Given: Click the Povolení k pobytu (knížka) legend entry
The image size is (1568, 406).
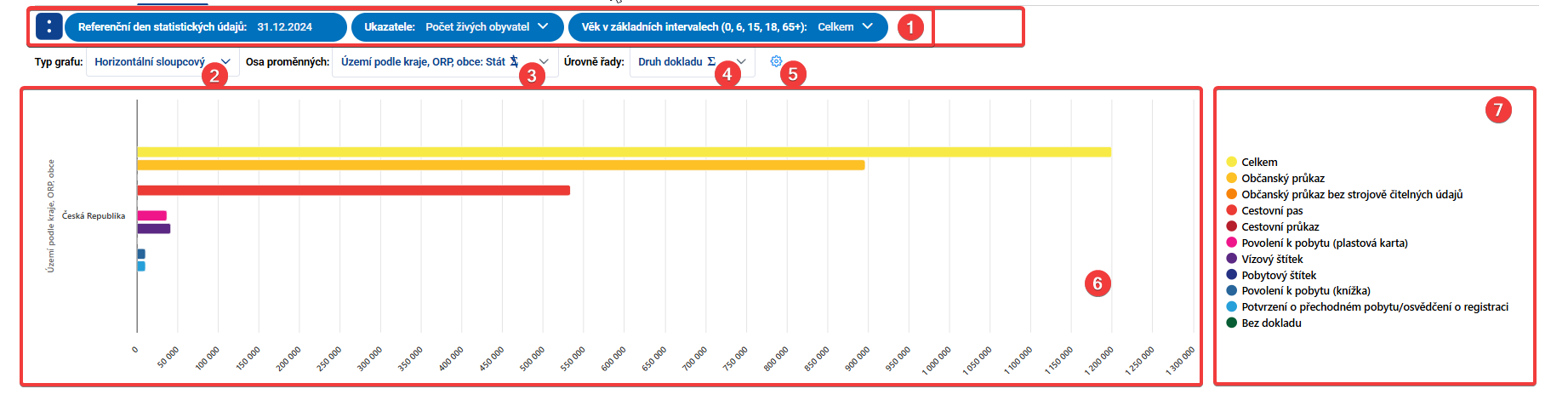Looking at the screenshot, I should click(1298, 290).
